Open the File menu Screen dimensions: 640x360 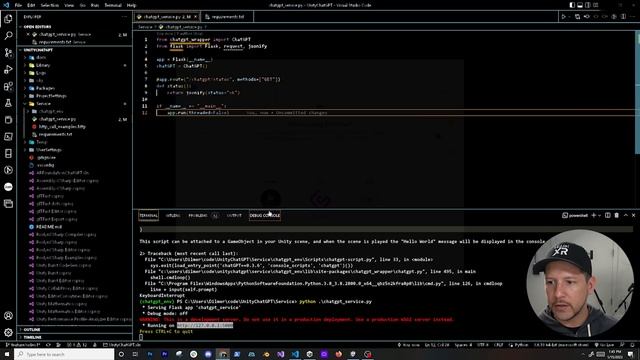(x=18, y=5)
